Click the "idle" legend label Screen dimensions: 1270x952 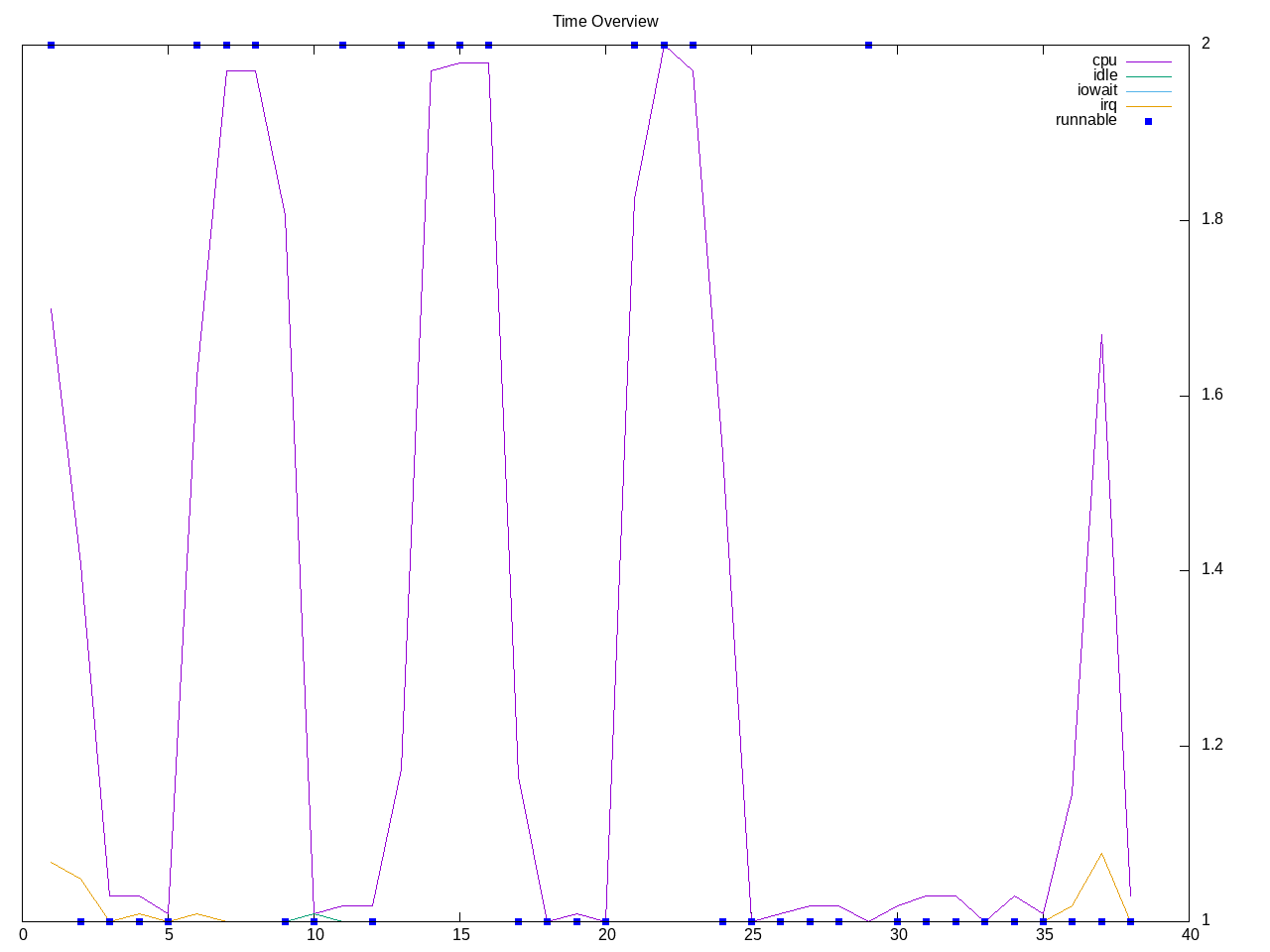[x=1104, y=75]
